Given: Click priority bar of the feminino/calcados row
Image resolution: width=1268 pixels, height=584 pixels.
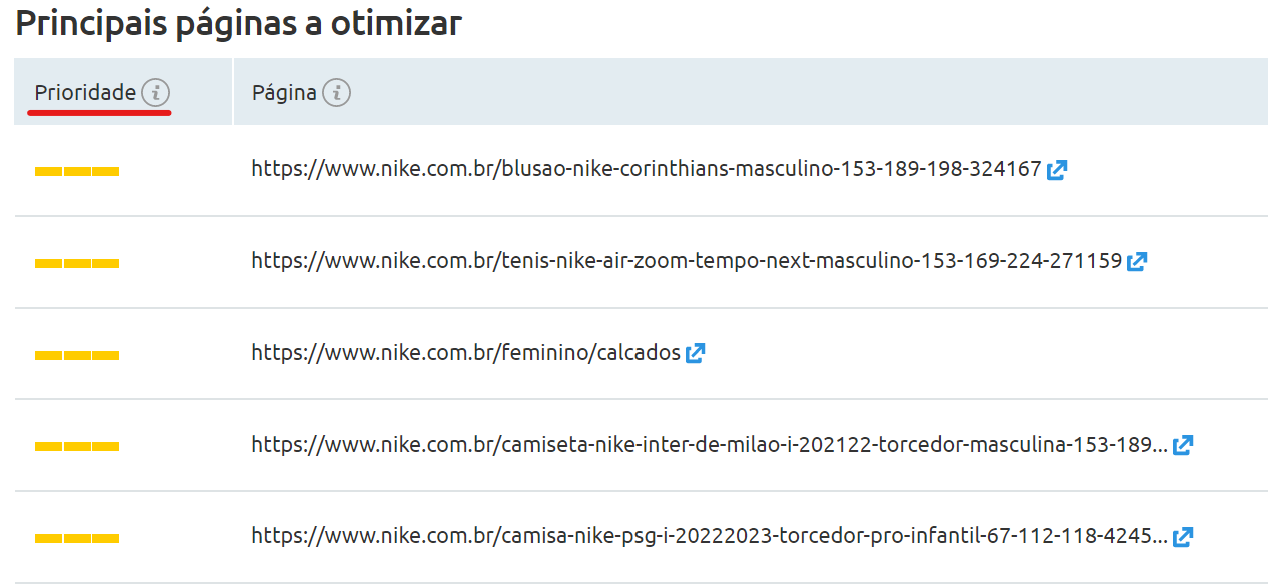Looking at the screenshot, I should pos(77,355).
